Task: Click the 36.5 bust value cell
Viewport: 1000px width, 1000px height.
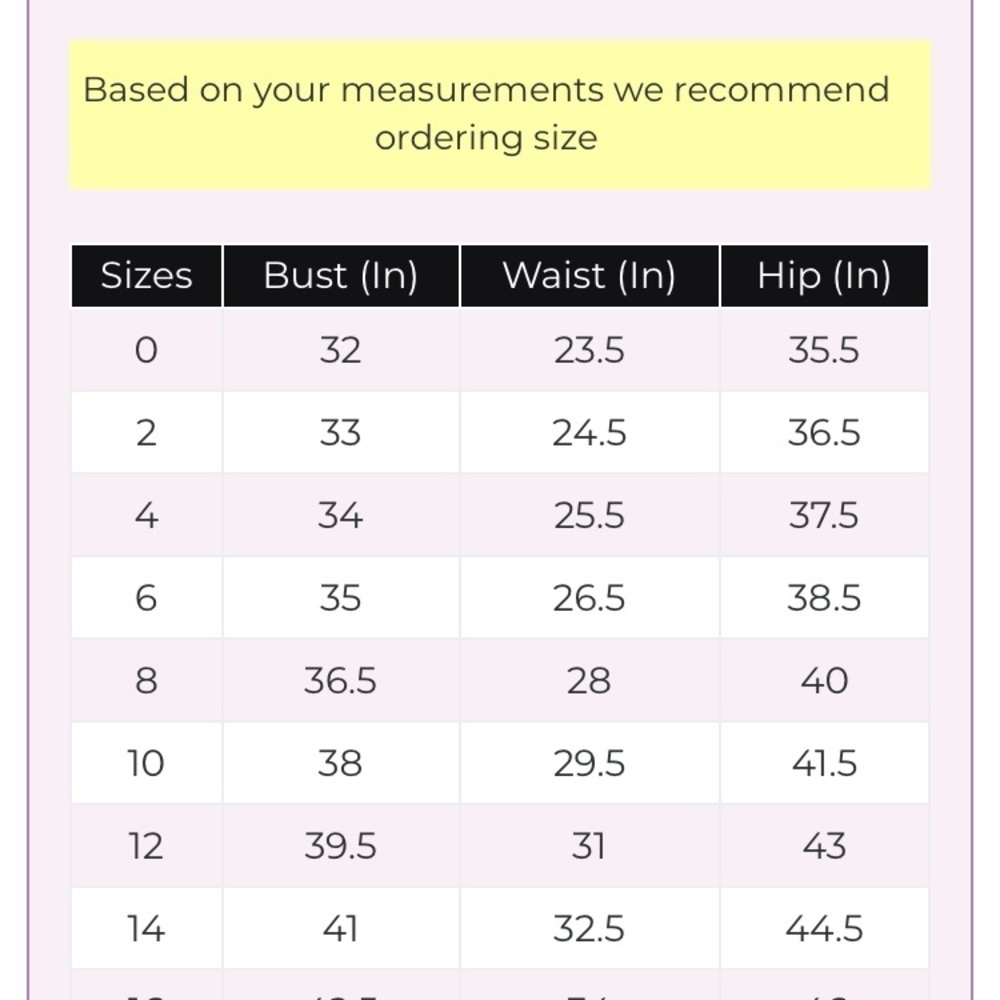Action: tap(341, 680)
